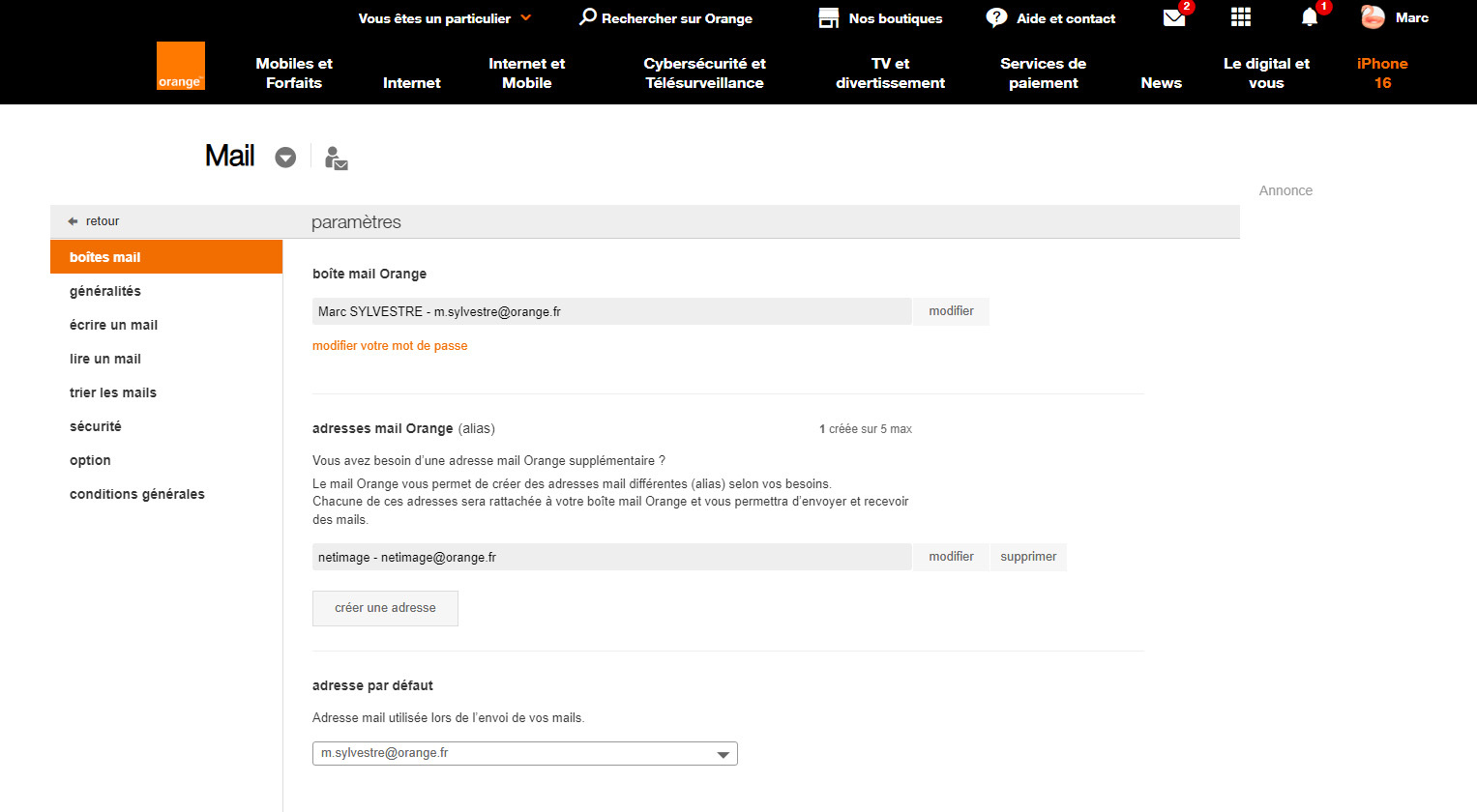The height and width of the screenshot is (812, 1477).
Task: Expand the Mail title dropdown arrow
Action: tap(285, 158)
